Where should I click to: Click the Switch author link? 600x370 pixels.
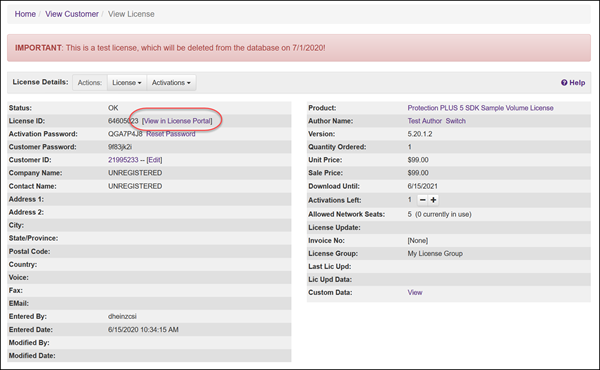(455, 121)
